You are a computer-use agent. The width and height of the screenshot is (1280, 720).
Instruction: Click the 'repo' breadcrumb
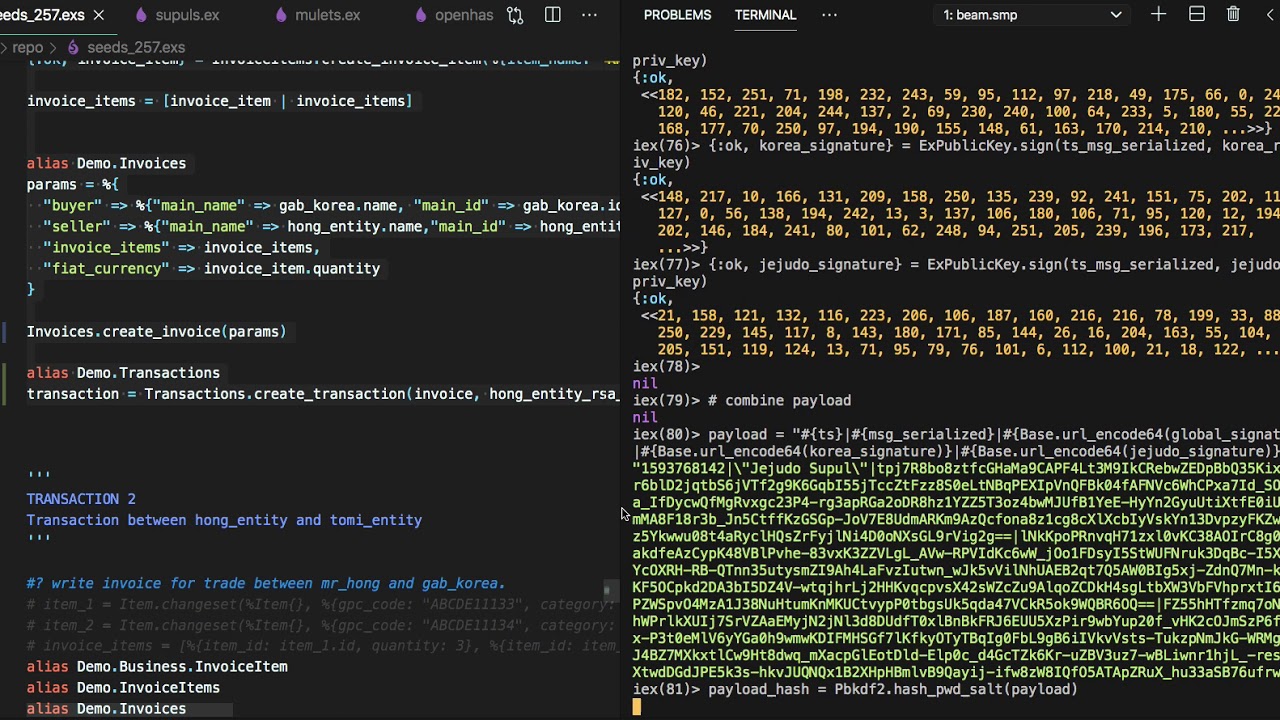pyautogui.click(x=28, y=47)
